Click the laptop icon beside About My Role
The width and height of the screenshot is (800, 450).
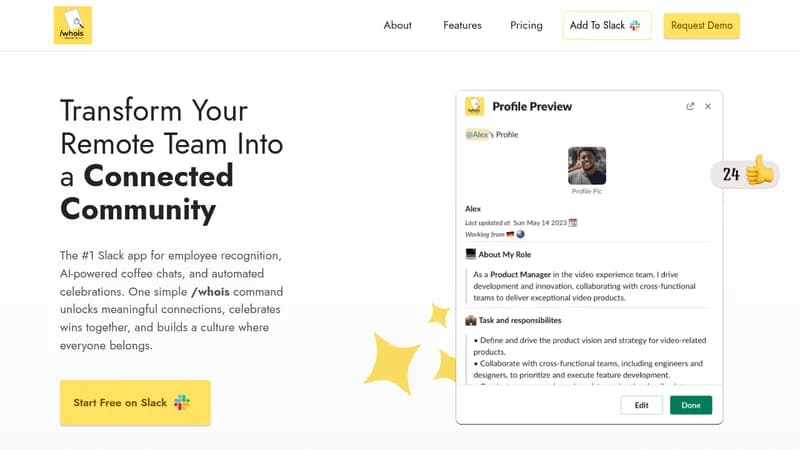470,254
